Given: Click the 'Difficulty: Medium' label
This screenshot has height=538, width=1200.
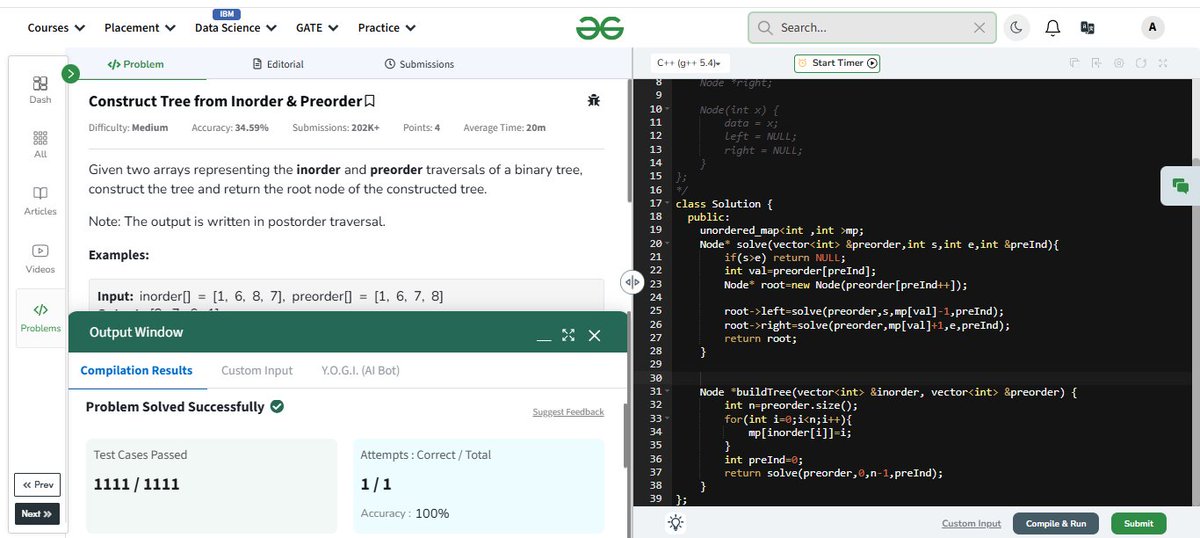Looking at the screenshot, I should [128, 128].
